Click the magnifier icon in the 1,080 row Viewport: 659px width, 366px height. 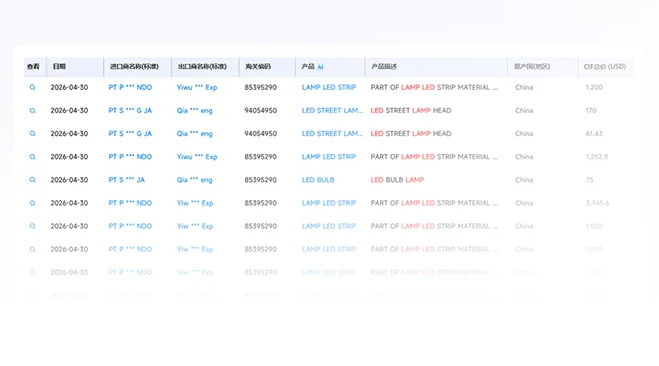point(32,226)
